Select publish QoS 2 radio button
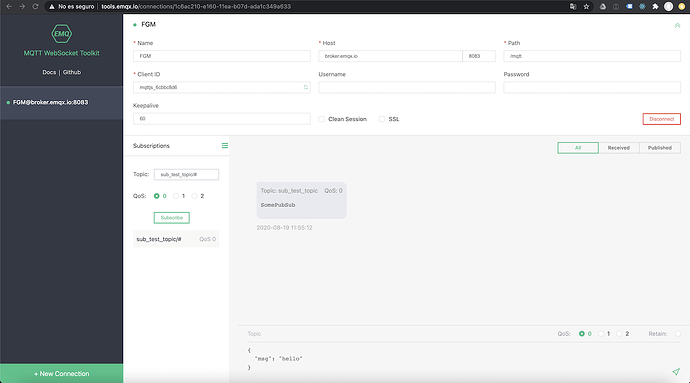The image size is (690, 383). coord(619,334)
